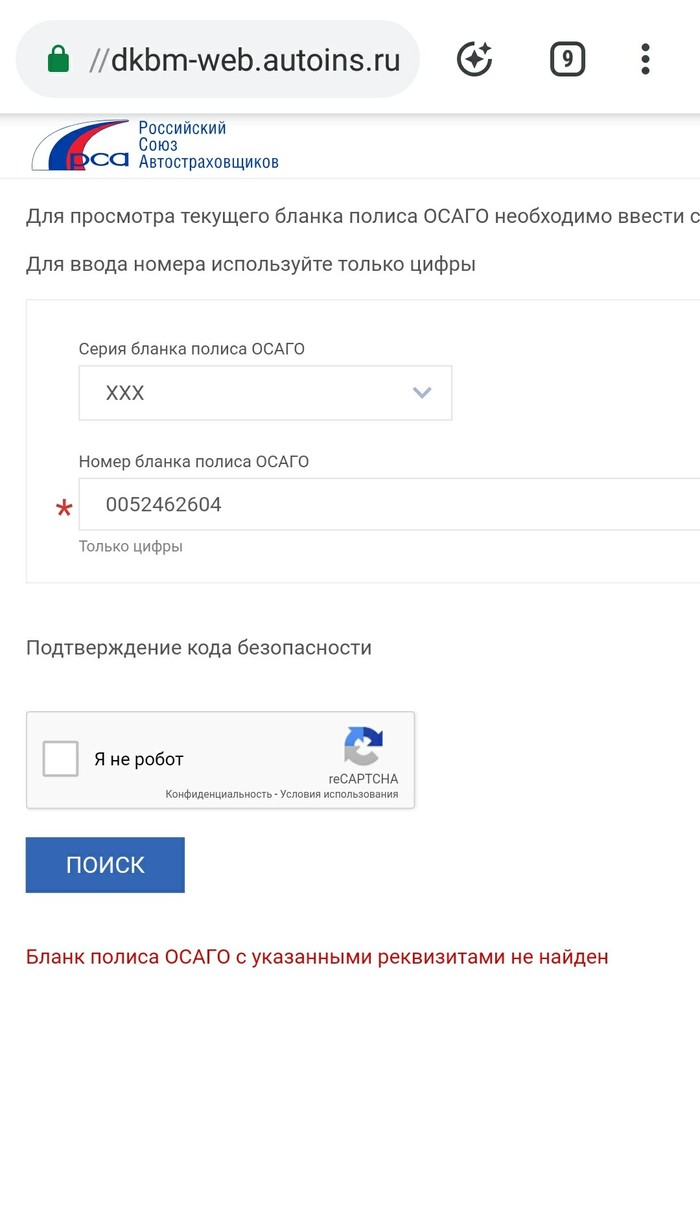Image resolution: width=700 pixels, height=1206 pixels.
Task: Open the Условия использования link
Action: tap(339, 794)
